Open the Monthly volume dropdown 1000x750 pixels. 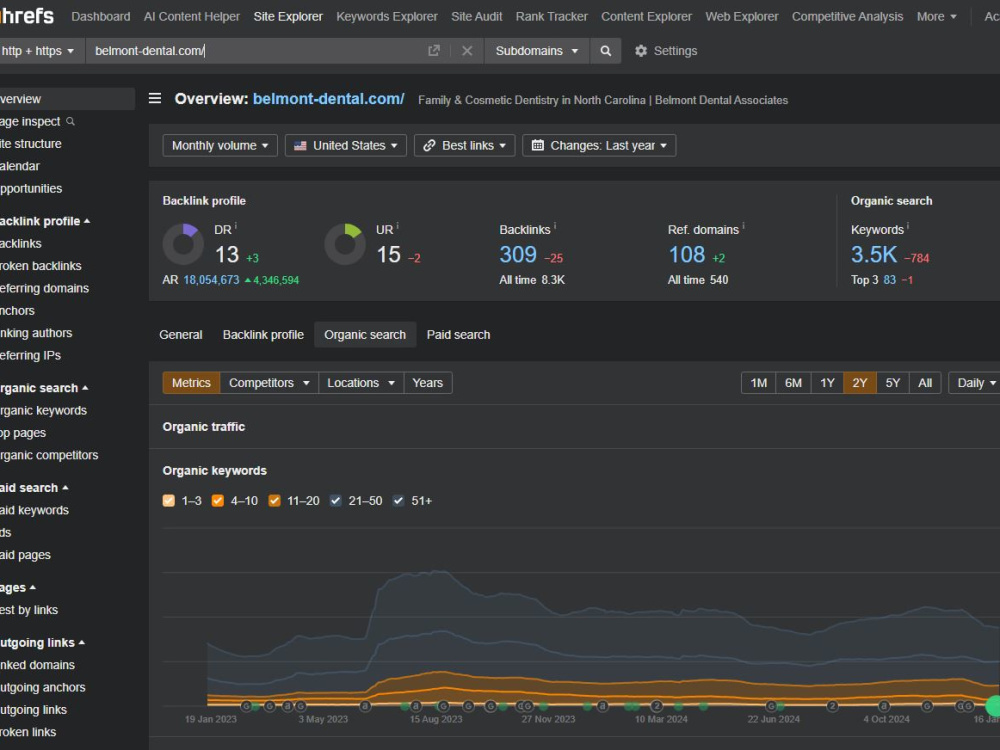coord(219,145)
